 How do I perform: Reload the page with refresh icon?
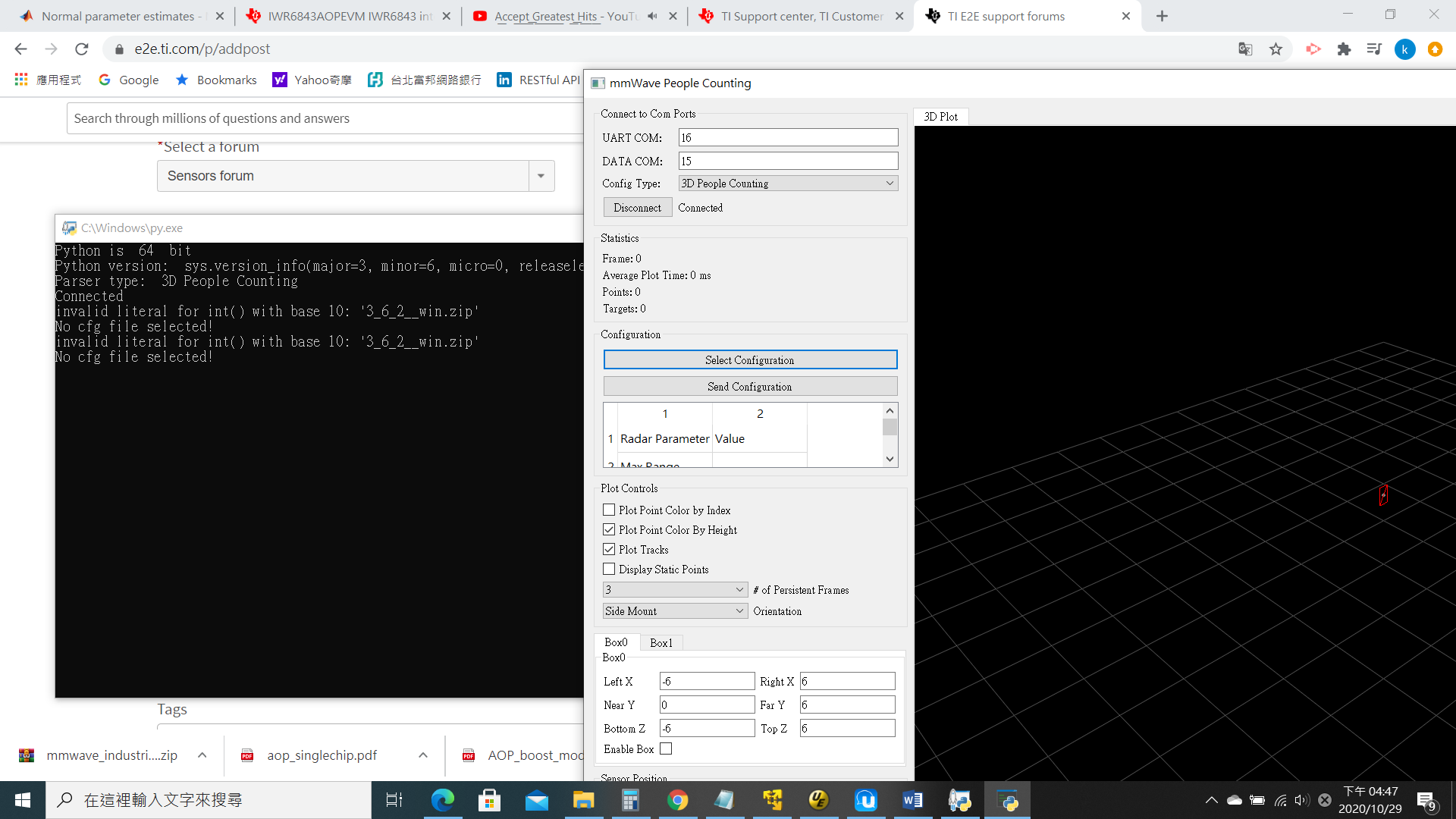[82, 49]
